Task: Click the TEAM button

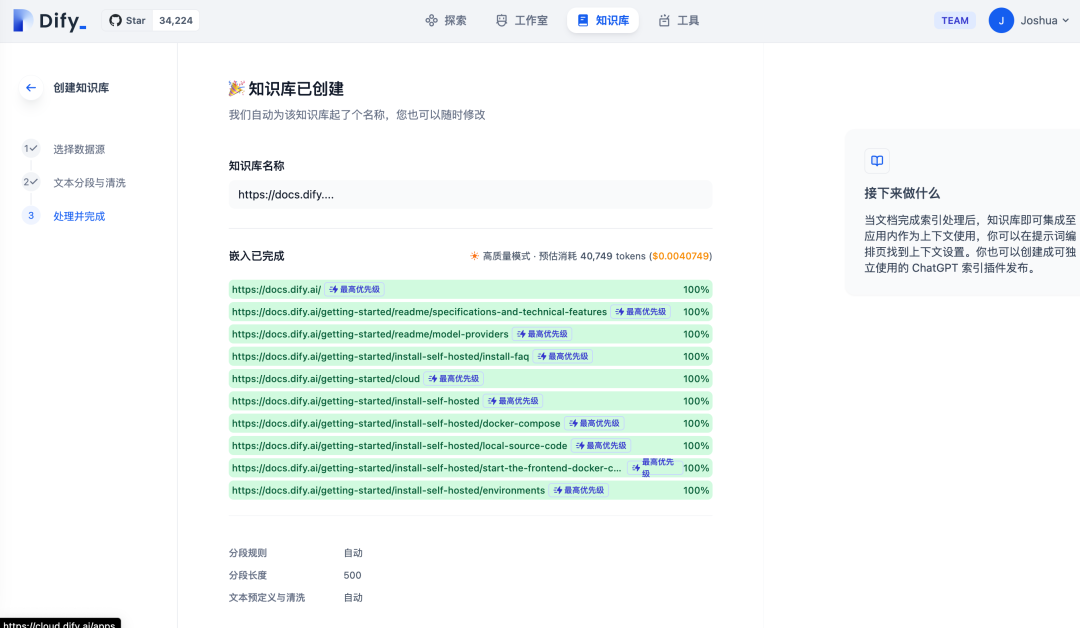Action: (954, 19)
